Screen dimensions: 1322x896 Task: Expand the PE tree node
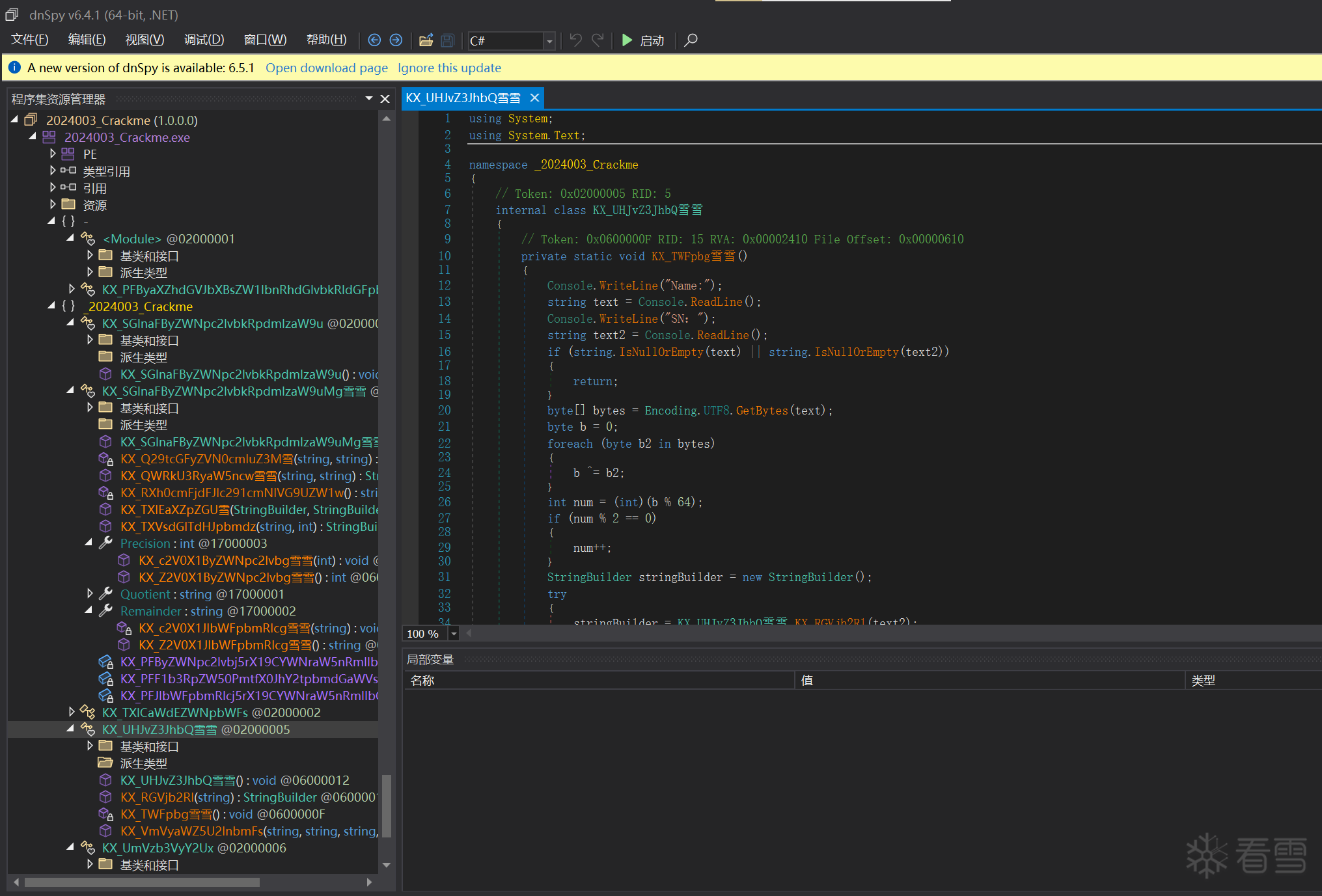point(53,154)
